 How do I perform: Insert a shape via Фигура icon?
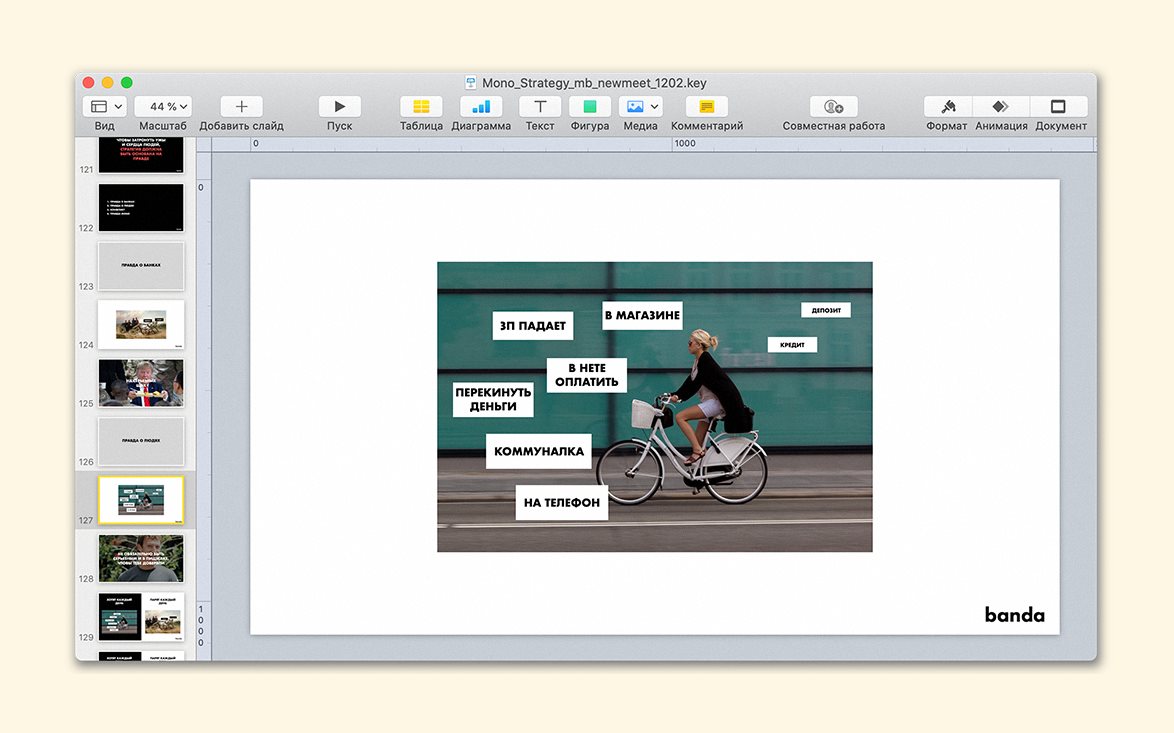pyautogui.click(x=589, y=106)
